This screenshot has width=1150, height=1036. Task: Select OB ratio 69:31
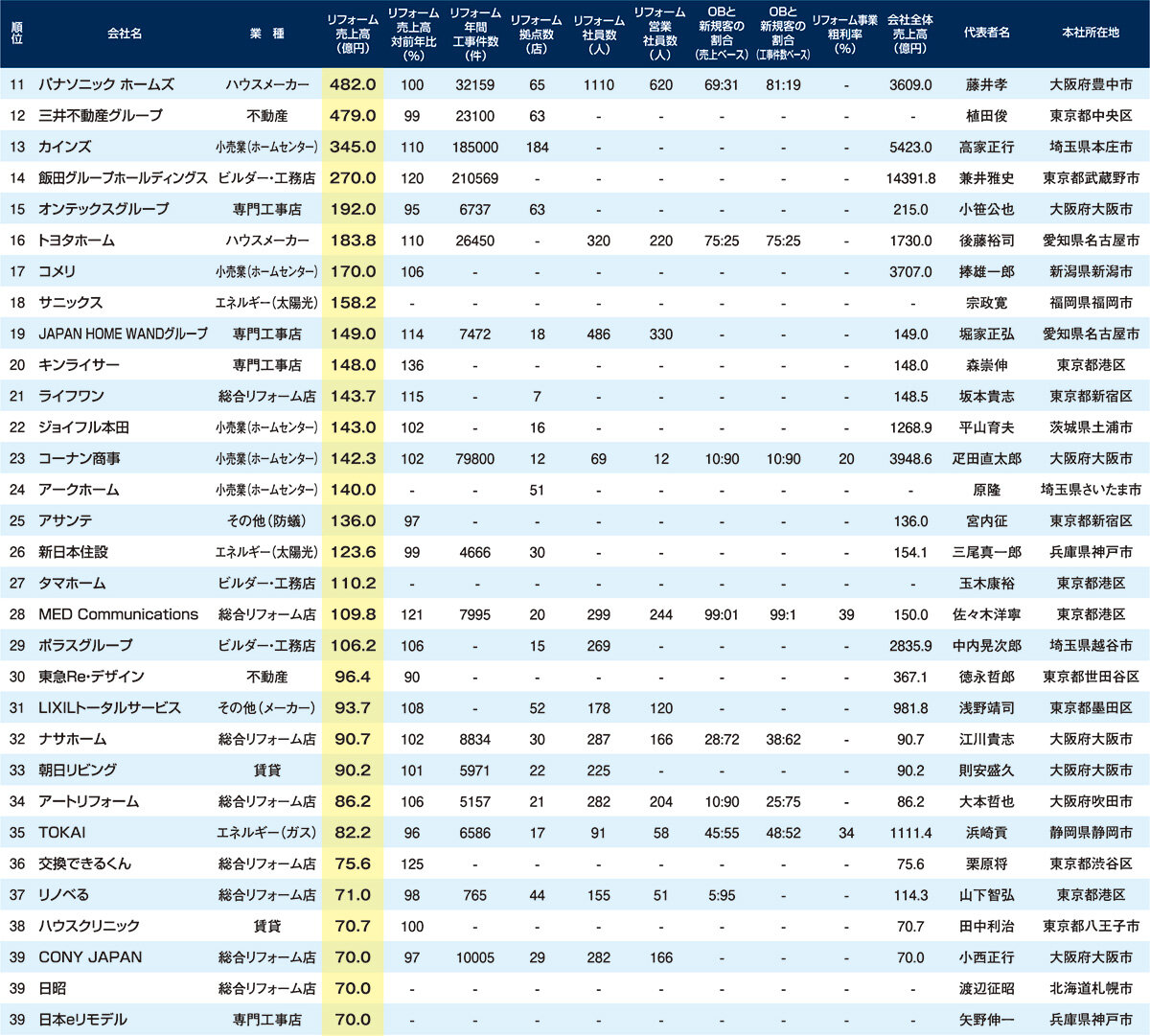pos(721,85)
